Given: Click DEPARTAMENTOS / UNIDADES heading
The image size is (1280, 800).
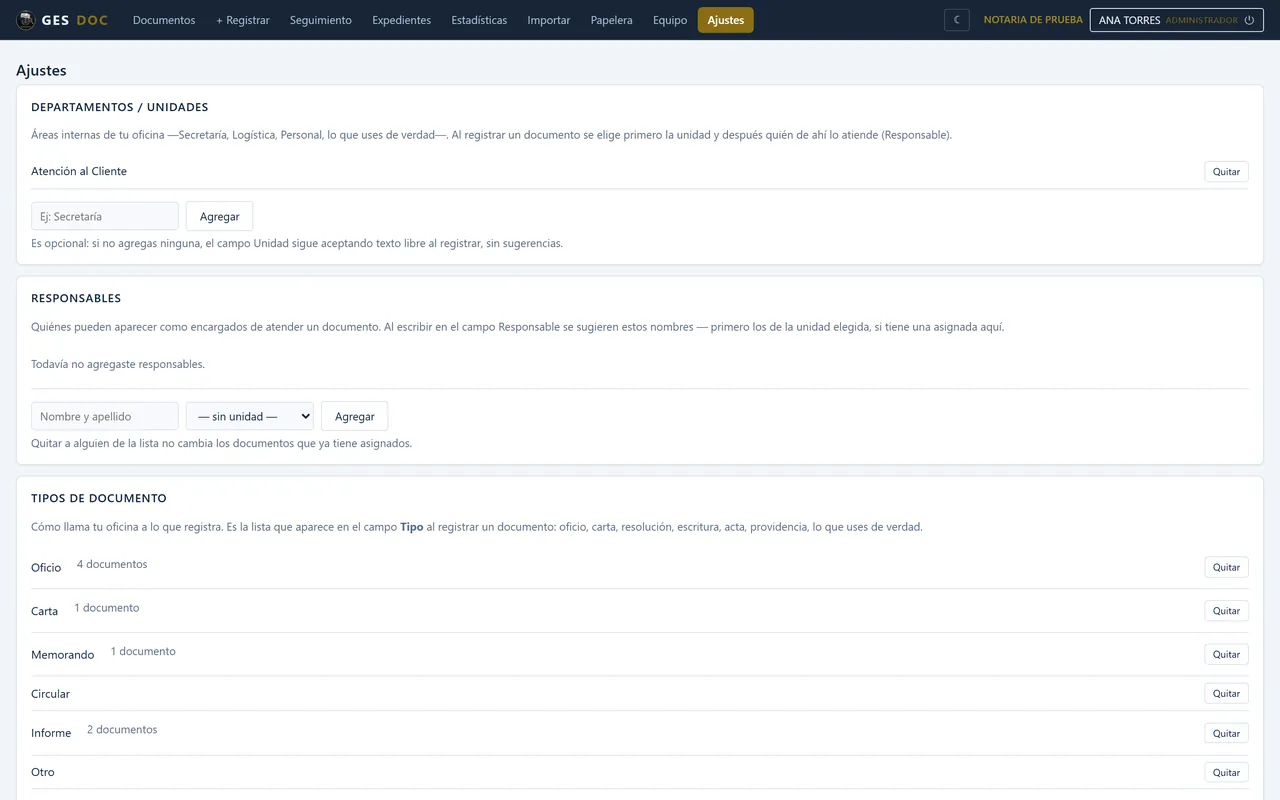Looking at the screenshot, I should (x=120, y=107).
